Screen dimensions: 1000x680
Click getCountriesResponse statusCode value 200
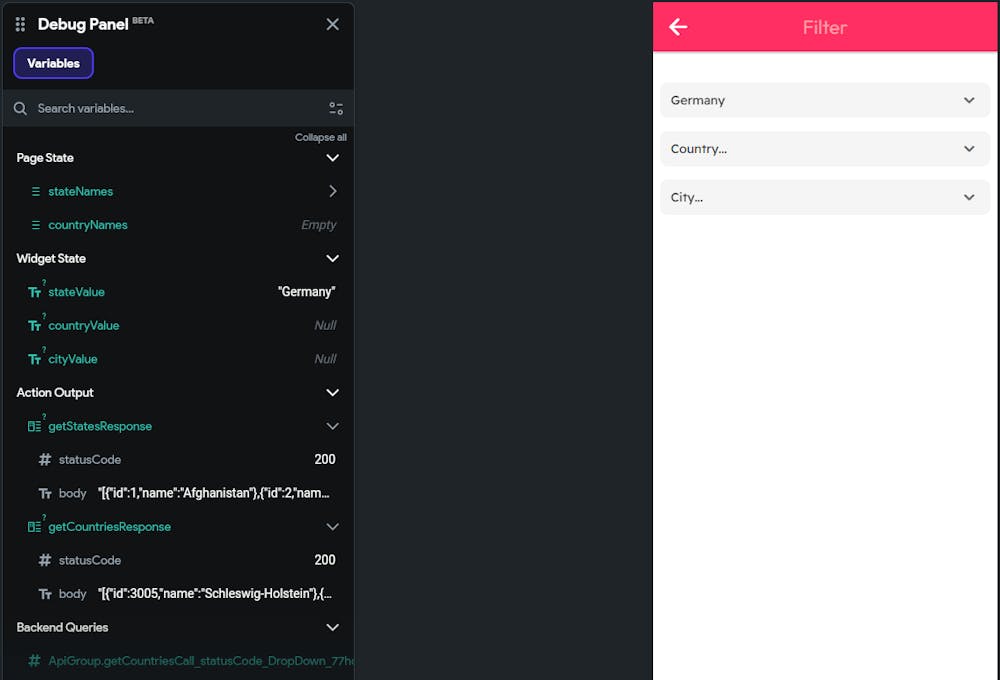click(x=325, y=560)
